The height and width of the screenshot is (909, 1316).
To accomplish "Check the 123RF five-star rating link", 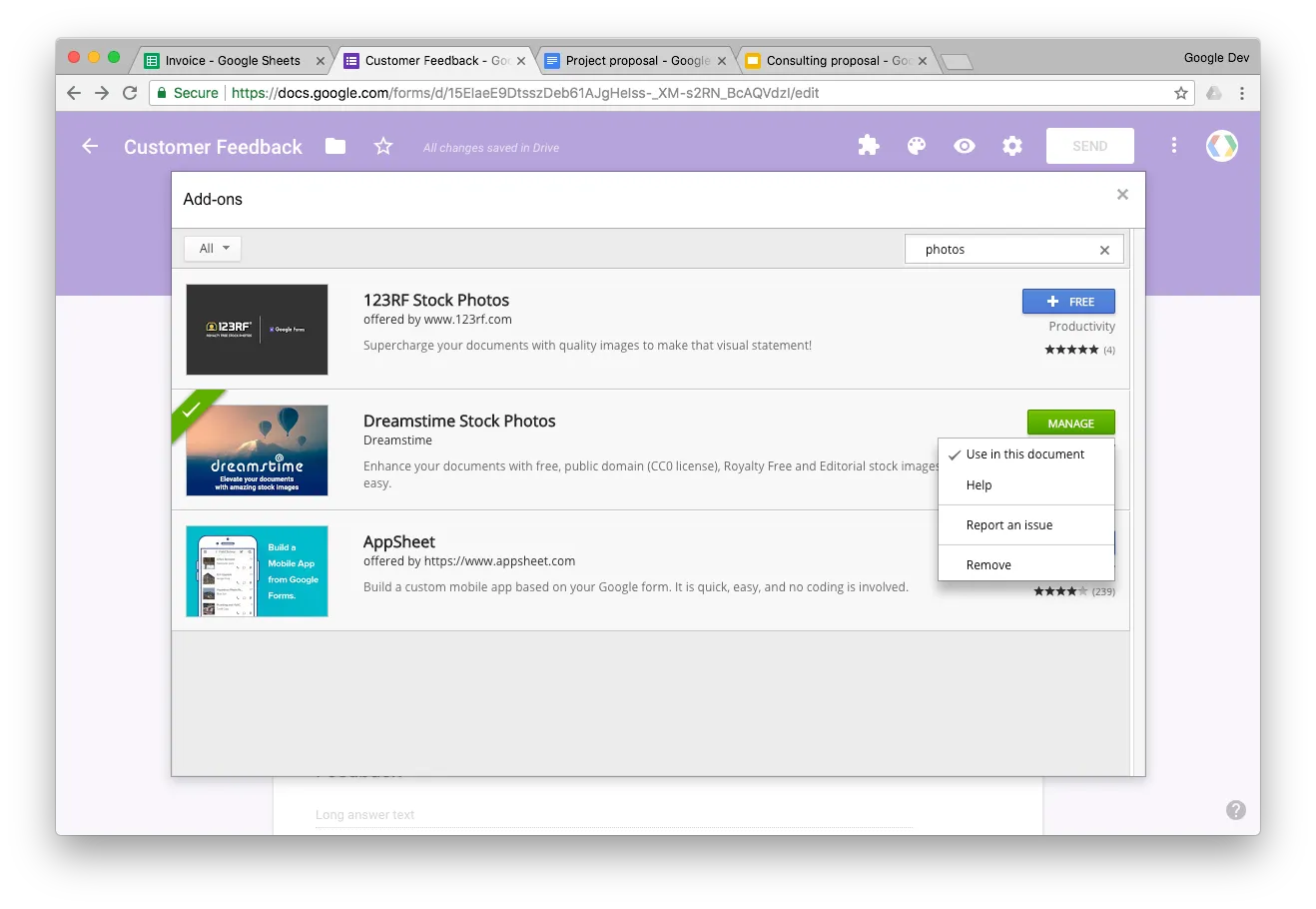I will point(1071,350).
